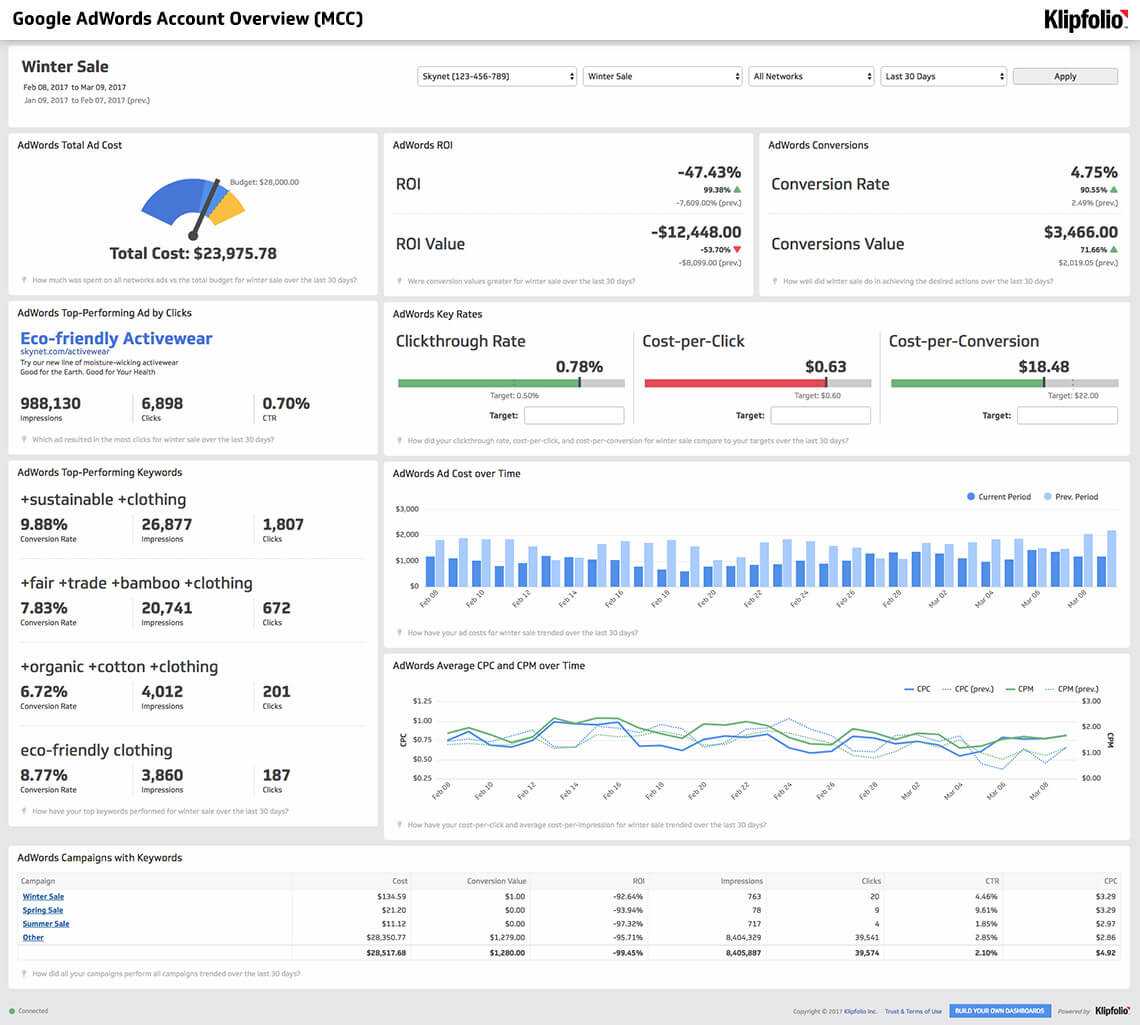Screen dimensions: 1140x1025
Task: Sort table by CTR column header
Action: click(x=992, y=881)
